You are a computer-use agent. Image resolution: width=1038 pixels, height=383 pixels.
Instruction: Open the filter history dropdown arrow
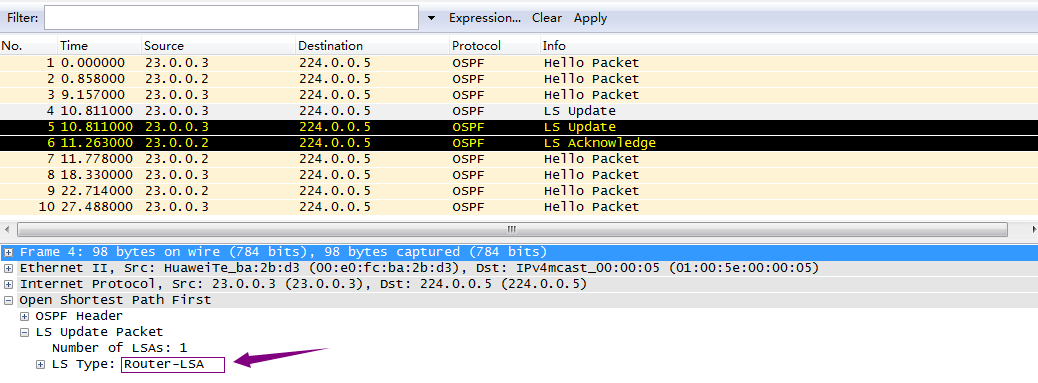click(432, 18)
